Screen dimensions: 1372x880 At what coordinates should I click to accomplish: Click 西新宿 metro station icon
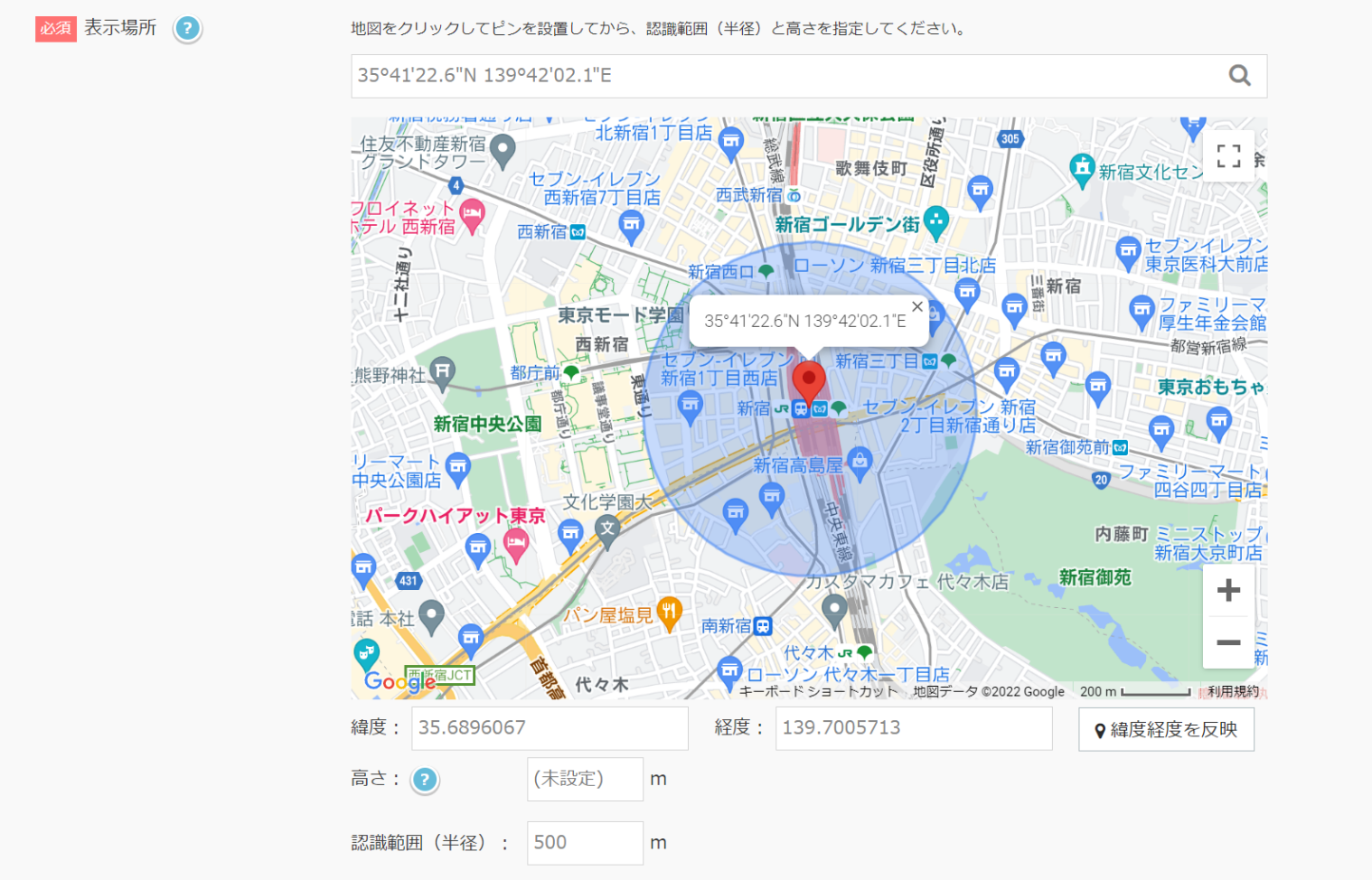578,232
